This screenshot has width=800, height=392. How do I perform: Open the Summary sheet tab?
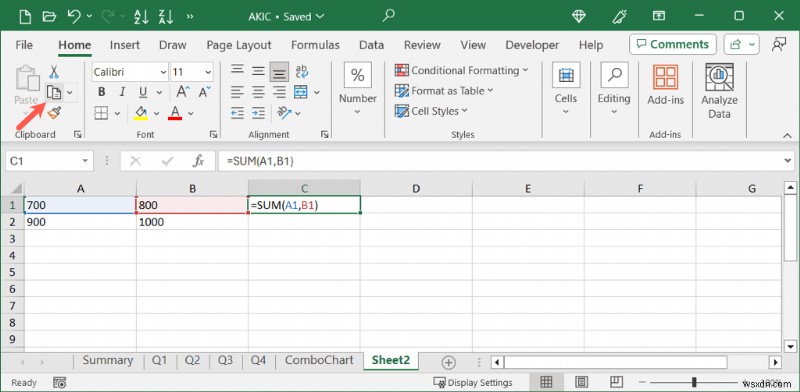pyautogui.click(x=108, y=360)
